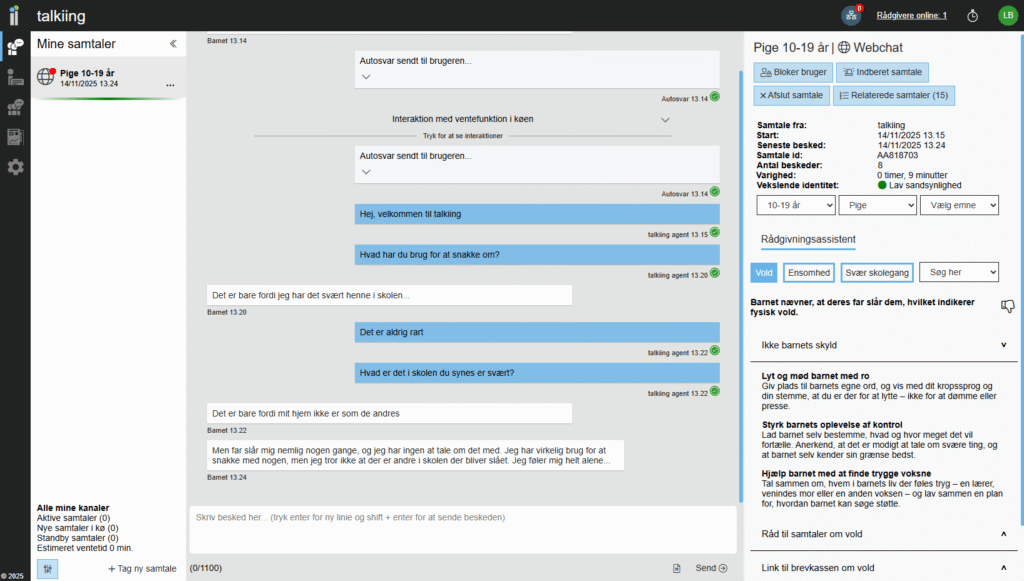Click the thumbs-down feedback icon
Screen dimensions: 1024x581
(x=1007, y=307)
